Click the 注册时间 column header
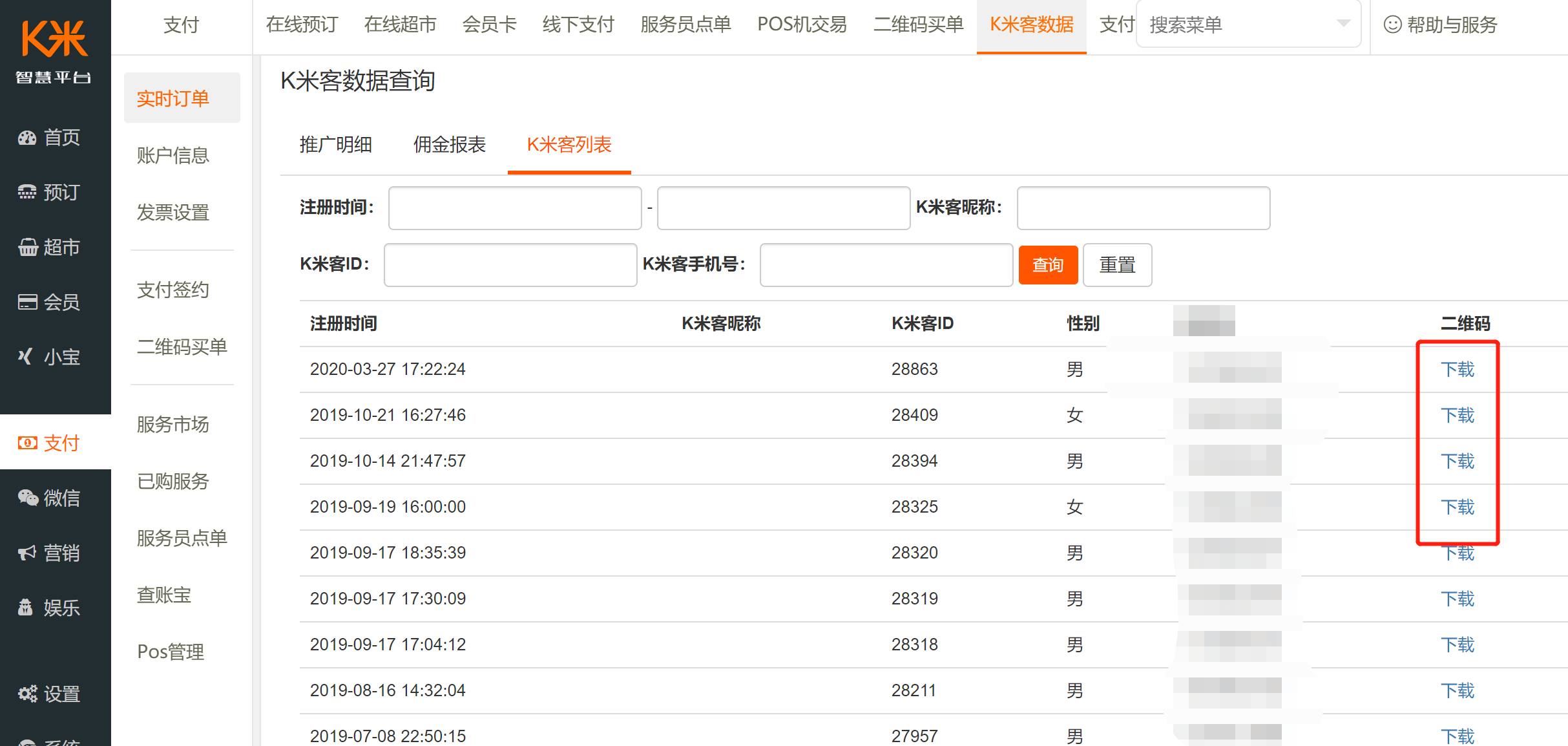The width and height of the screenshot is (1568, 746). [x=343, y=323]
